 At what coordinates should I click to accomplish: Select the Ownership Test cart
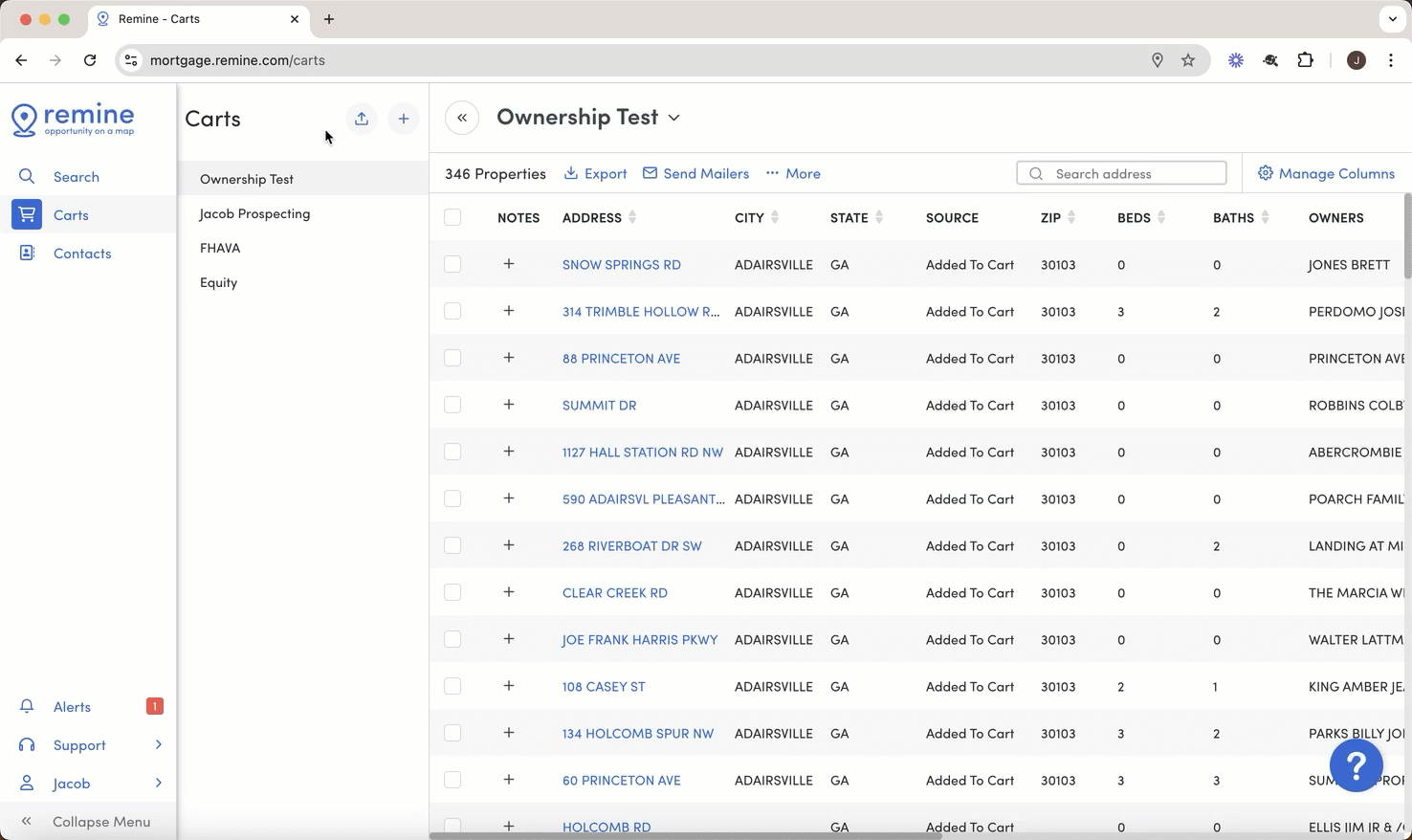point(303,179)
